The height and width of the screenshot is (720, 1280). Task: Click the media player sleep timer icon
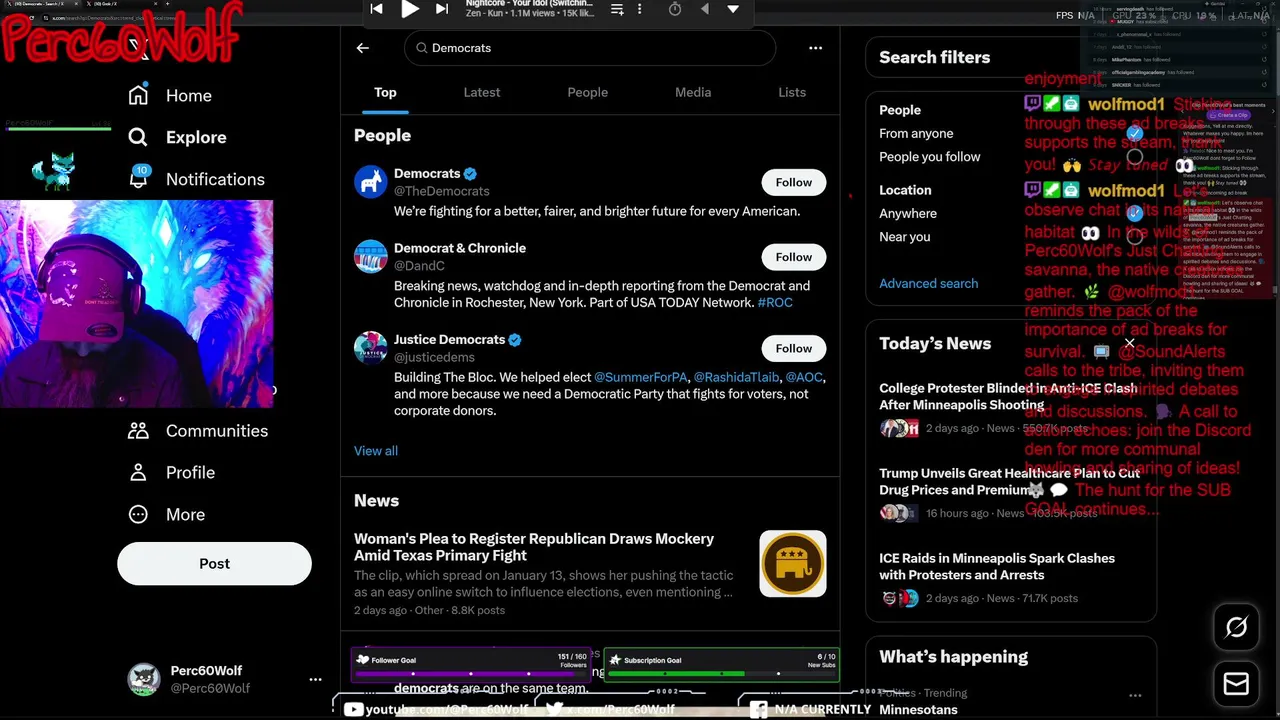tap(675, 9)
